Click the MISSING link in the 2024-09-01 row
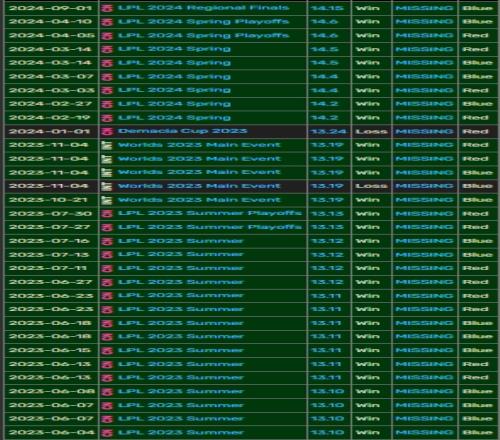500x440 pixels. point(424,8)
